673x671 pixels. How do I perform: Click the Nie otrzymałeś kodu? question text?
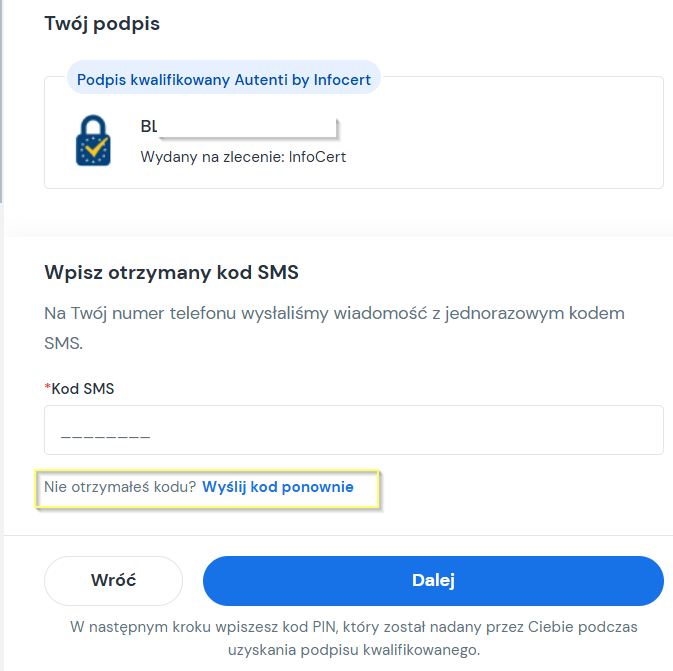pyautogui.click(x=120, y=487)
